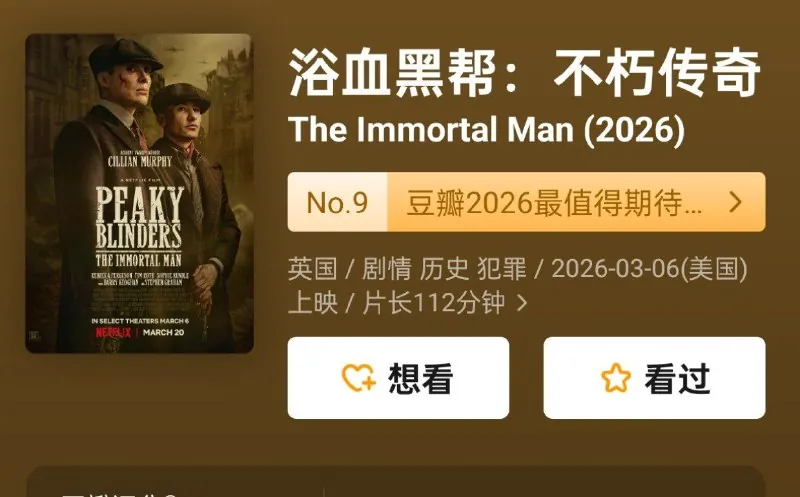Image resolution: width=800 pixels, height=497 pixels.
Task: Click Cillian Murphy's name on the poster
Action: pos(140,162)
